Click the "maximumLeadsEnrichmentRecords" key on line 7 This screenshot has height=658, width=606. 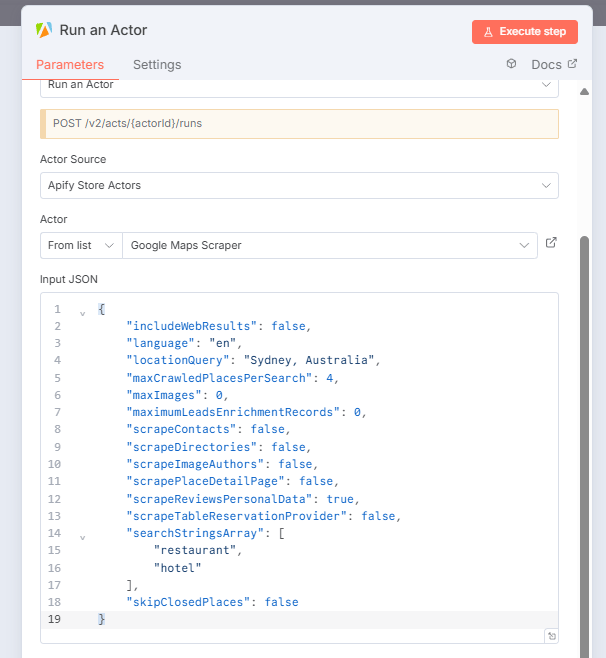click(x=233, y=412)
